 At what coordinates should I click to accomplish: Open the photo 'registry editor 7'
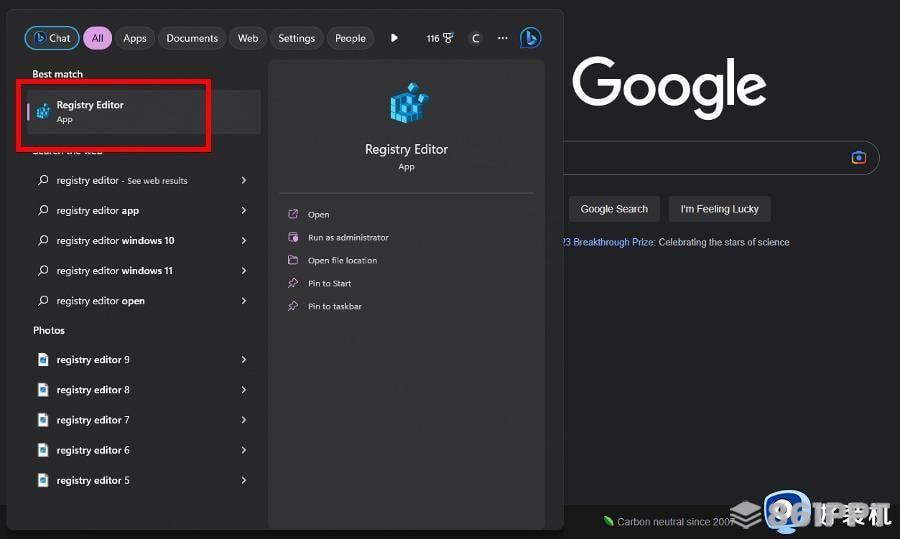[x=143, y=420]
